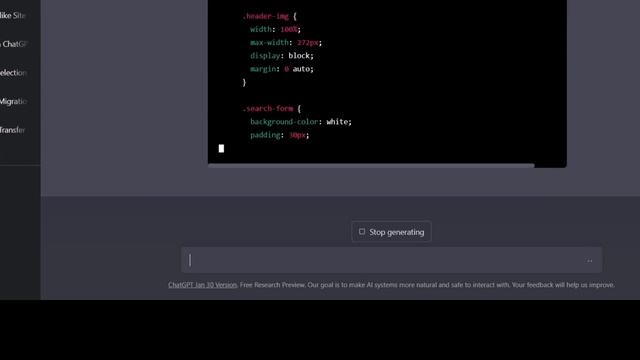Click the 'display: block;' code line
640x360 pixels.
click(x=282, y=56)
